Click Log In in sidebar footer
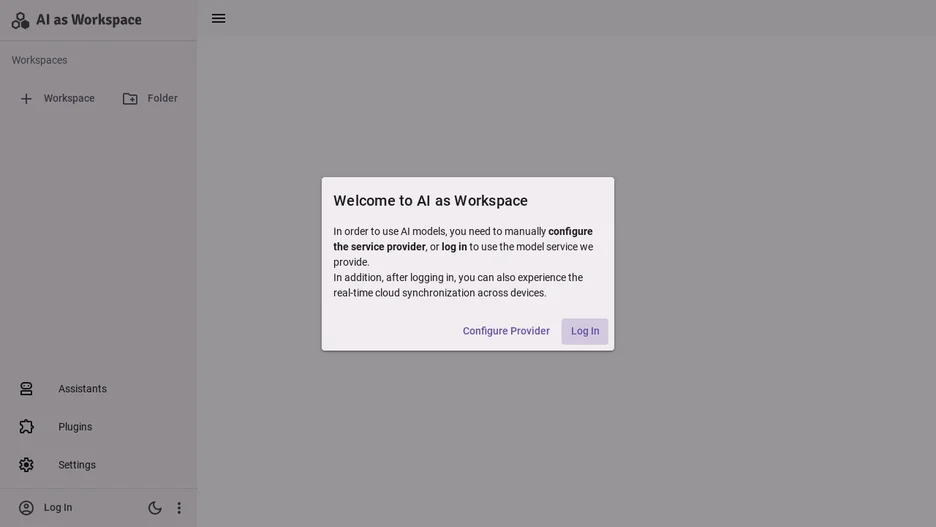The height and width of the screenshot is (527, 936). tap(58, 507)
